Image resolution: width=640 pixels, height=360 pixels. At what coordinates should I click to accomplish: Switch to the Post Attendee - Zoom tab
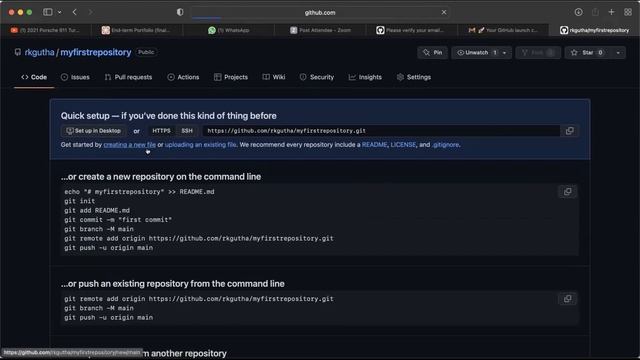[x=320, y=30]
